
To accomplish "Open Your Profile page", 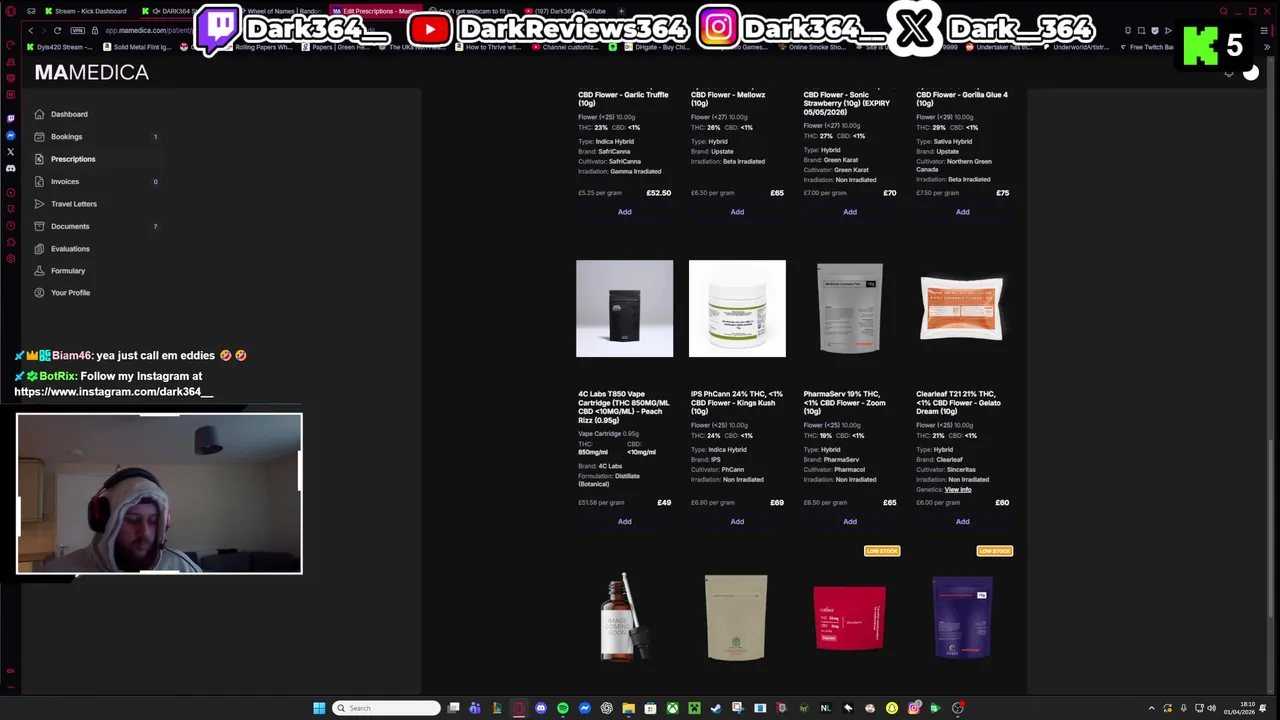I will [70, 293].
